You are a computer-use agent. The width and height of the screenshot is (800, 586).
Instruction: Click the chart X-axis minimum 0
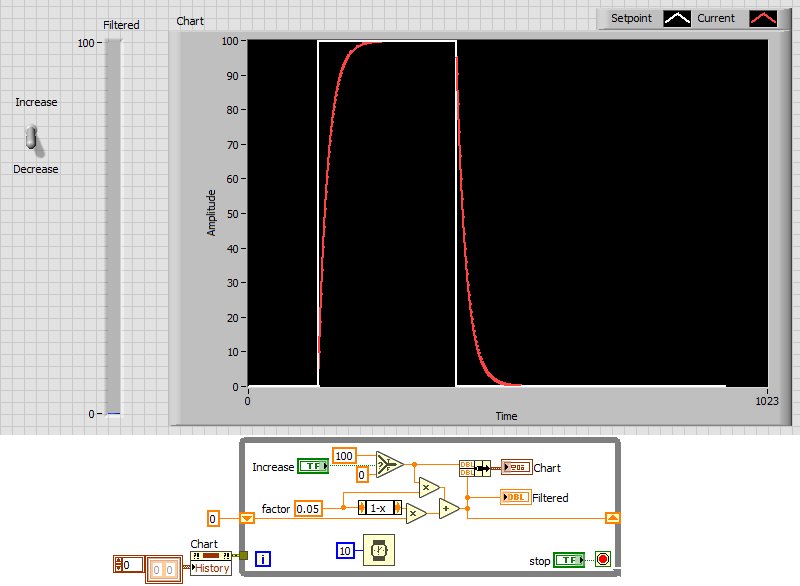(x=247, y=401)
